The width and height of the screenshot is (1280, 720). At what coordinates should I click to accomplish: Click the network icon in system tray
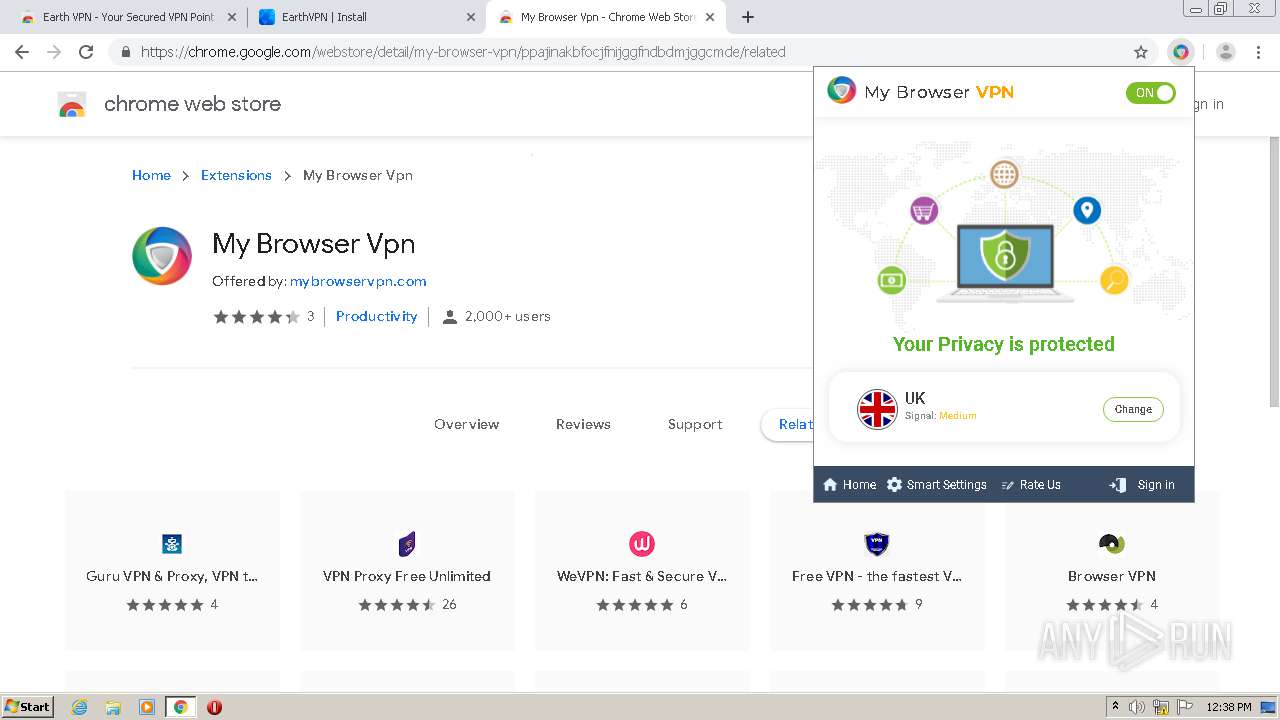pos(1160,707)
